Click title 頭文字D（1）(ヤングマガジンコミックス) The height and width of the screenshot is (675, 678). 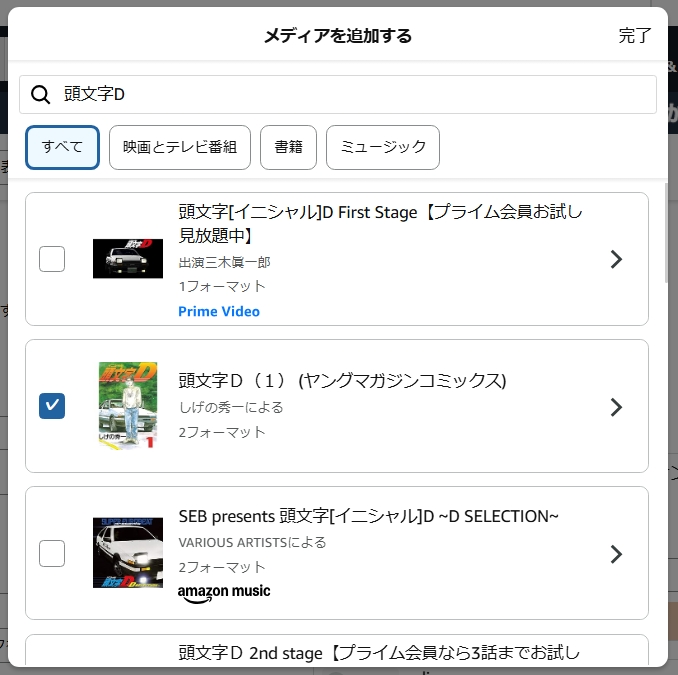[x=342, y=381]
